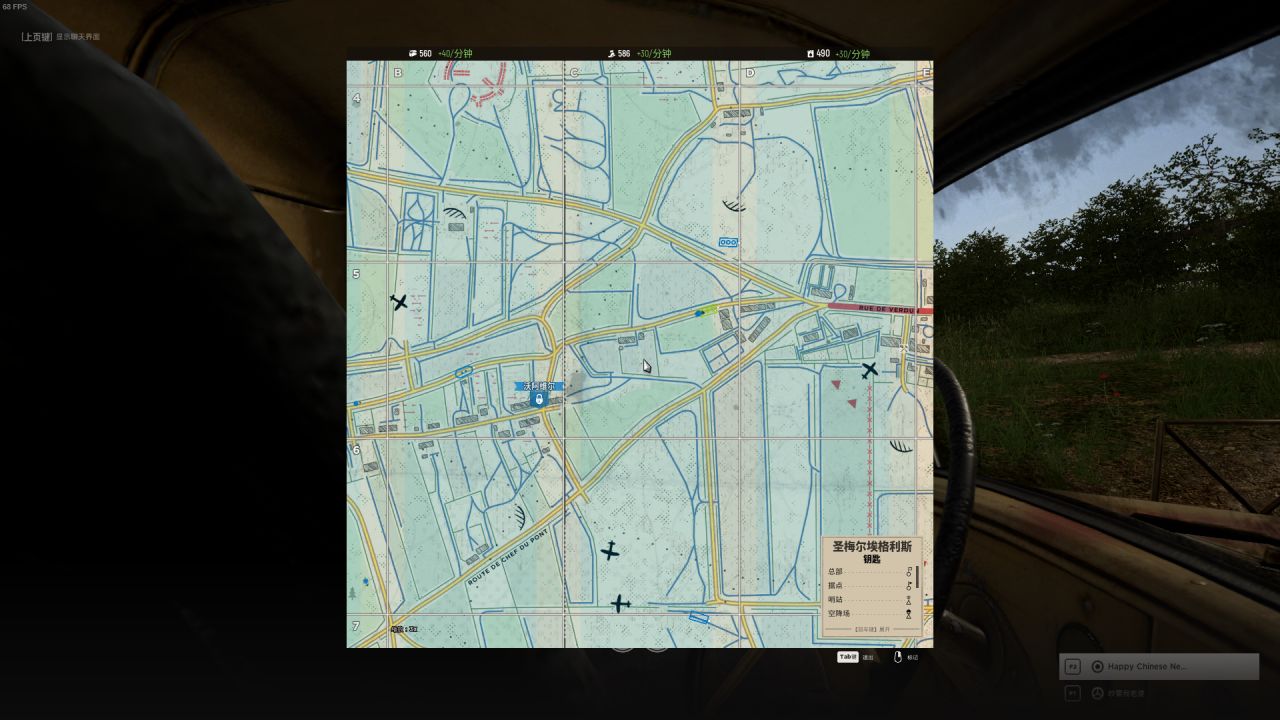The width and height of the screenshot is (1280, 720).
Task: Click the 钥匙 legend heading
Action: click(x=872, y=559)
